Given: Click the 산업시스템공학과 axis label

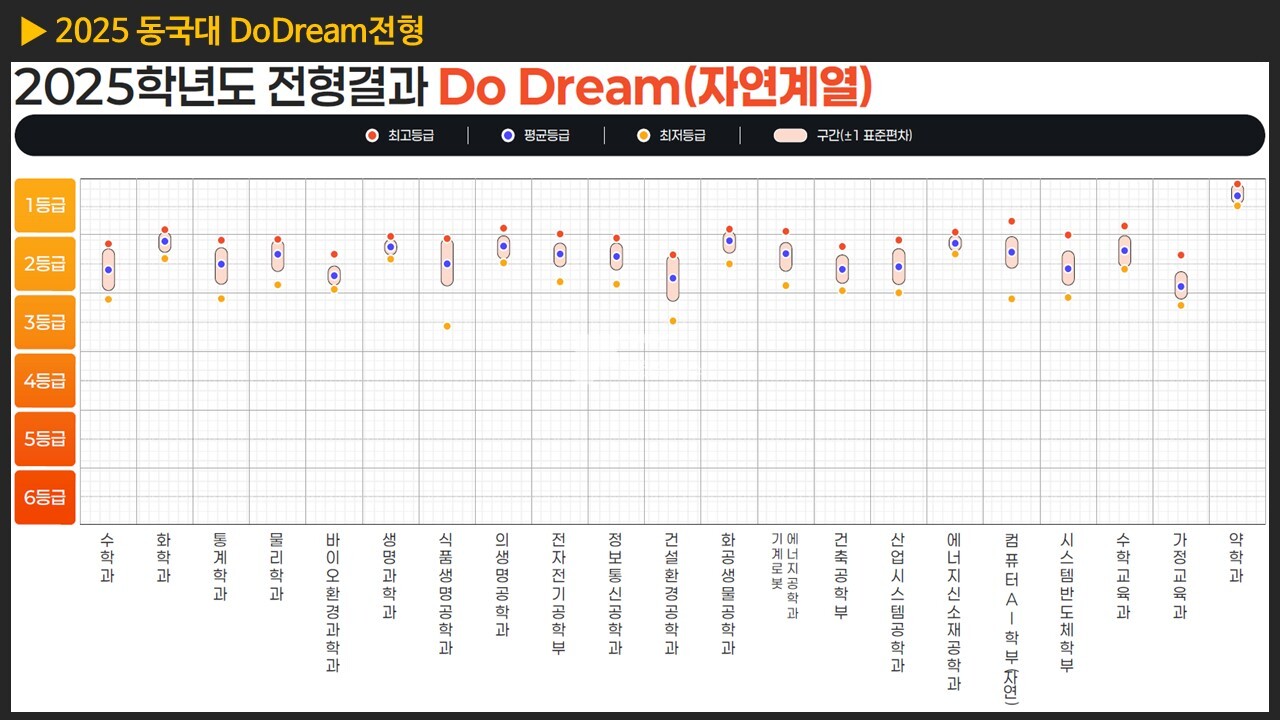Looking at the screenshot, I should (x=898, y=602).
